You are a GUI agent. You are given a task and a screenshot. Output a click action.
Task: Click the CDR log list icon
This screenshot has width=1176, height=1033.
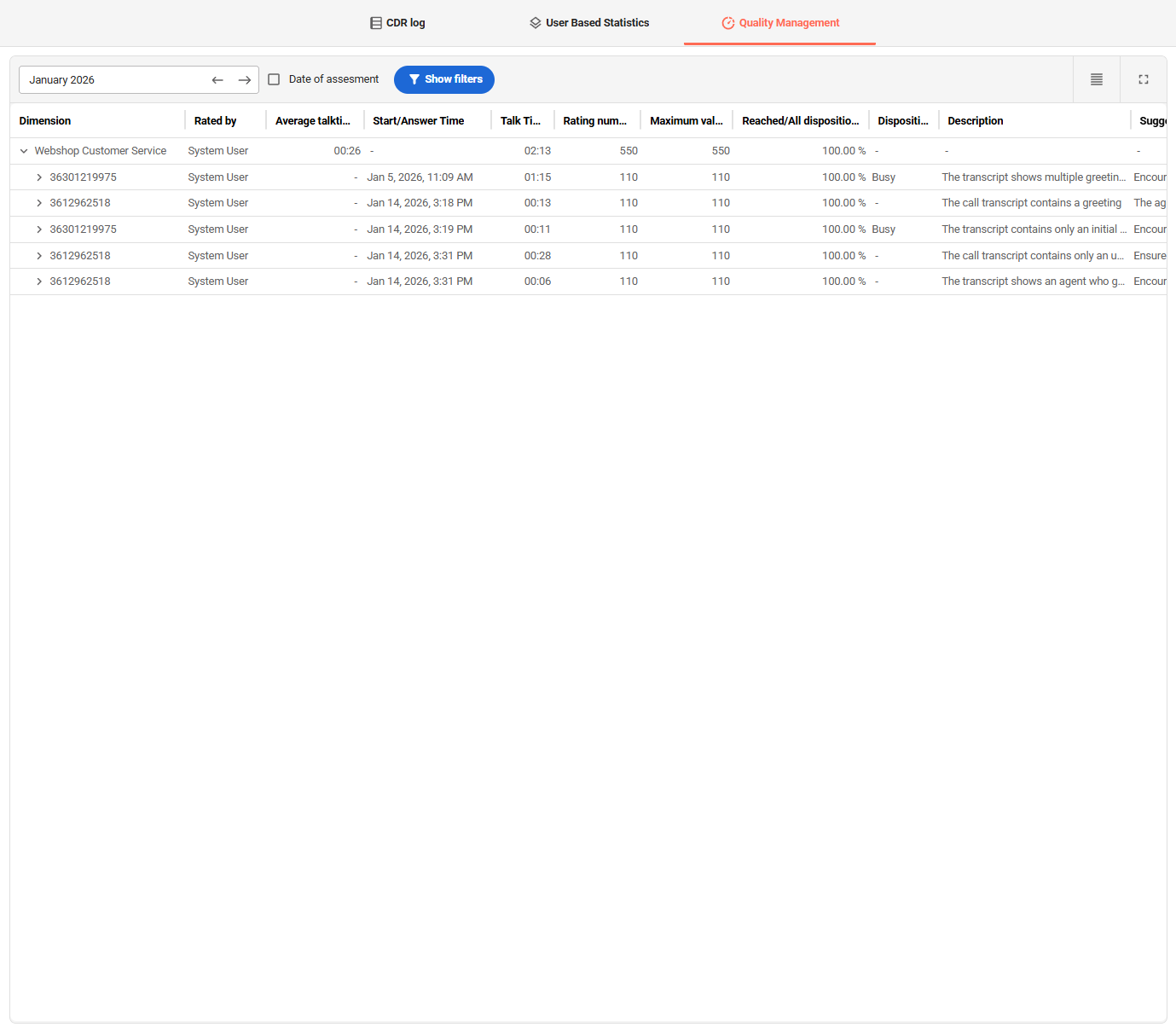[x=376, y=23]
